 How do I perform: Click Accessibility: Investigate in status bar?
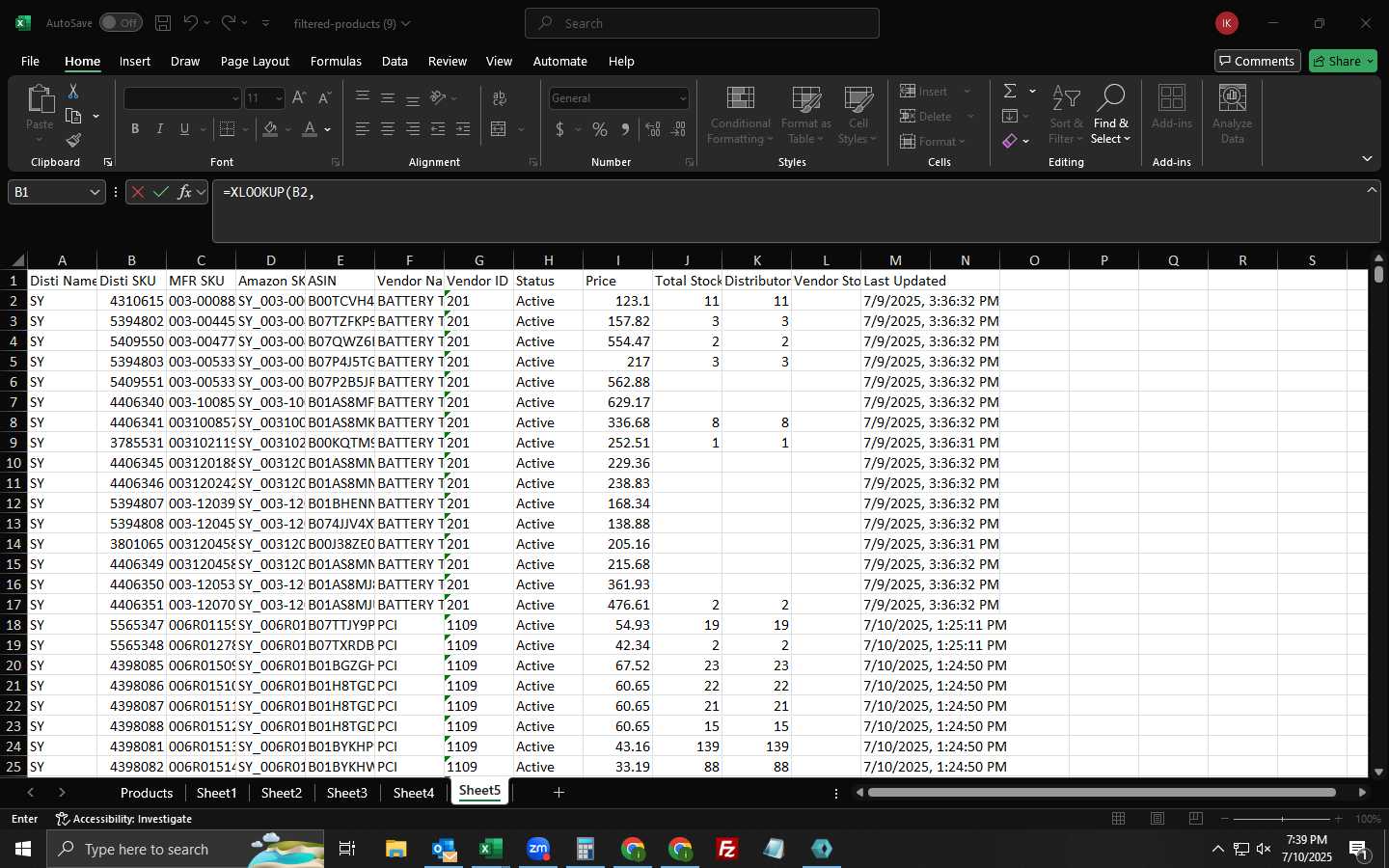(123, 819)
